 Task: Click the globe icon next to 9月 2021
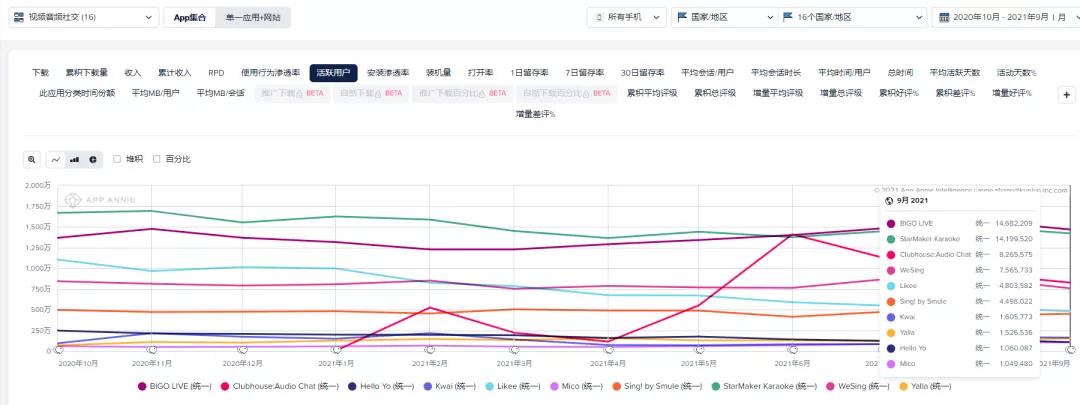[889, 200]
